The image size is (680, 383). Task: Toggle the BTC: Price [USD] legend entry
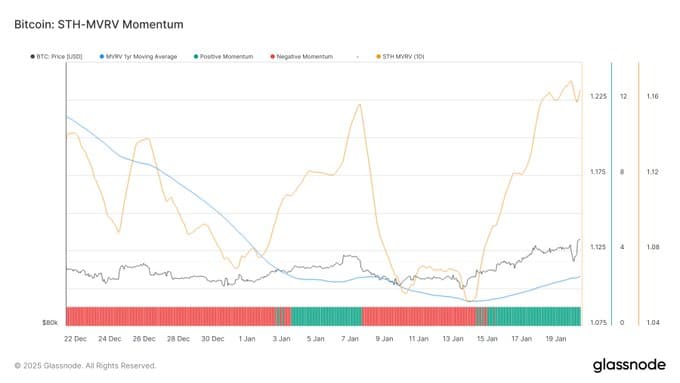click(x=56, y=56)
